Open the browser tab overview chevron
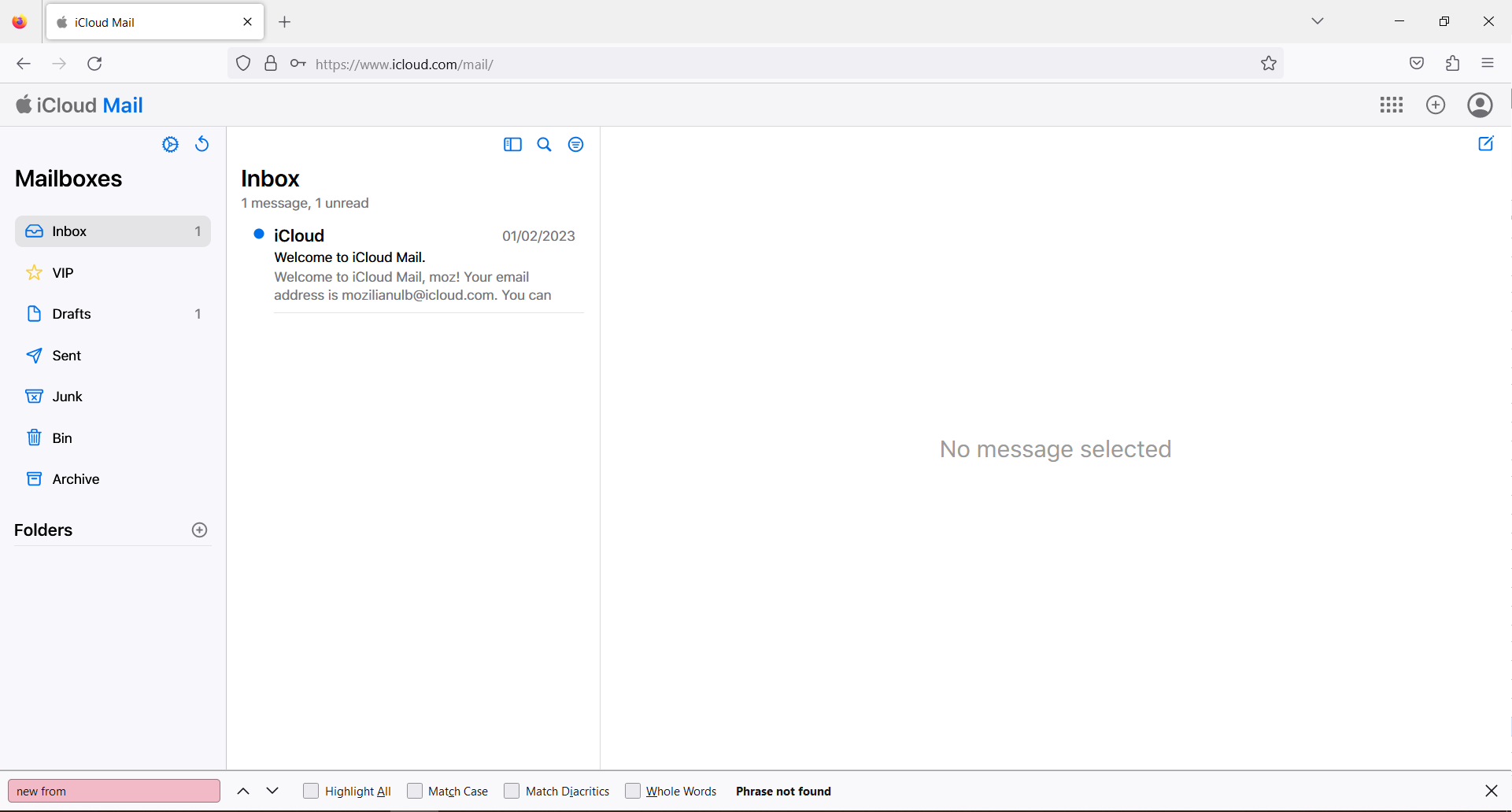Image resolution: width=1512 pixels, height=812 pixels. click(1318, 21)
